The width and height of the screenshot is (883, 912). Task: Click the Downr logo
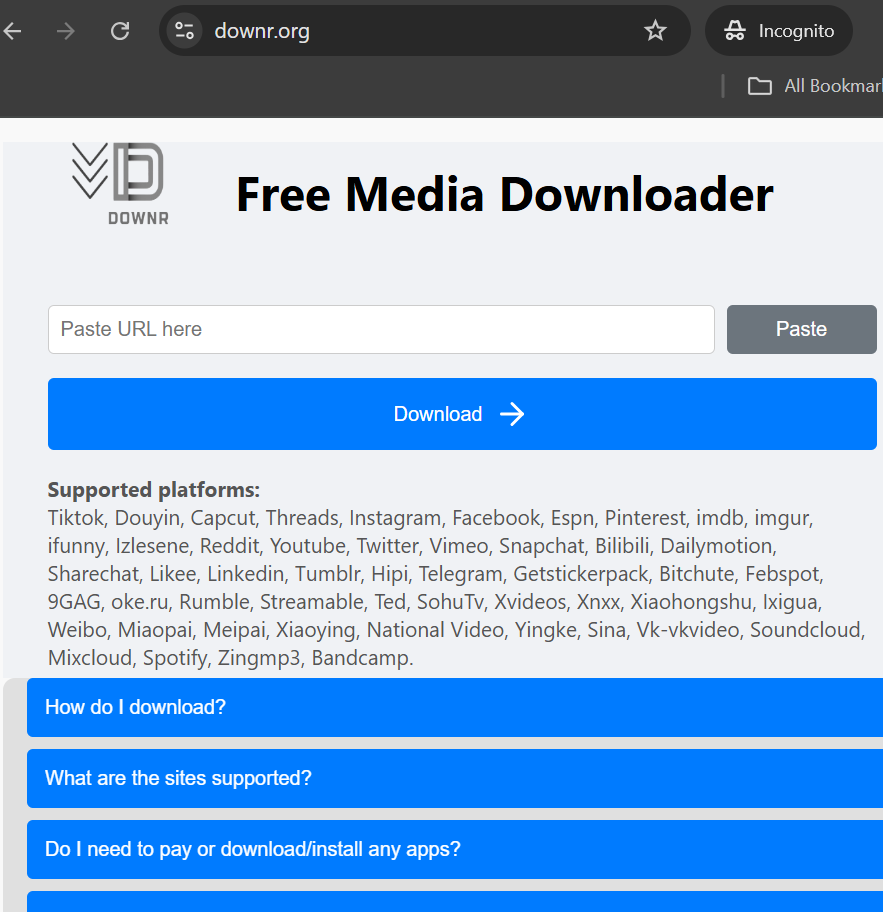[120, 184]
